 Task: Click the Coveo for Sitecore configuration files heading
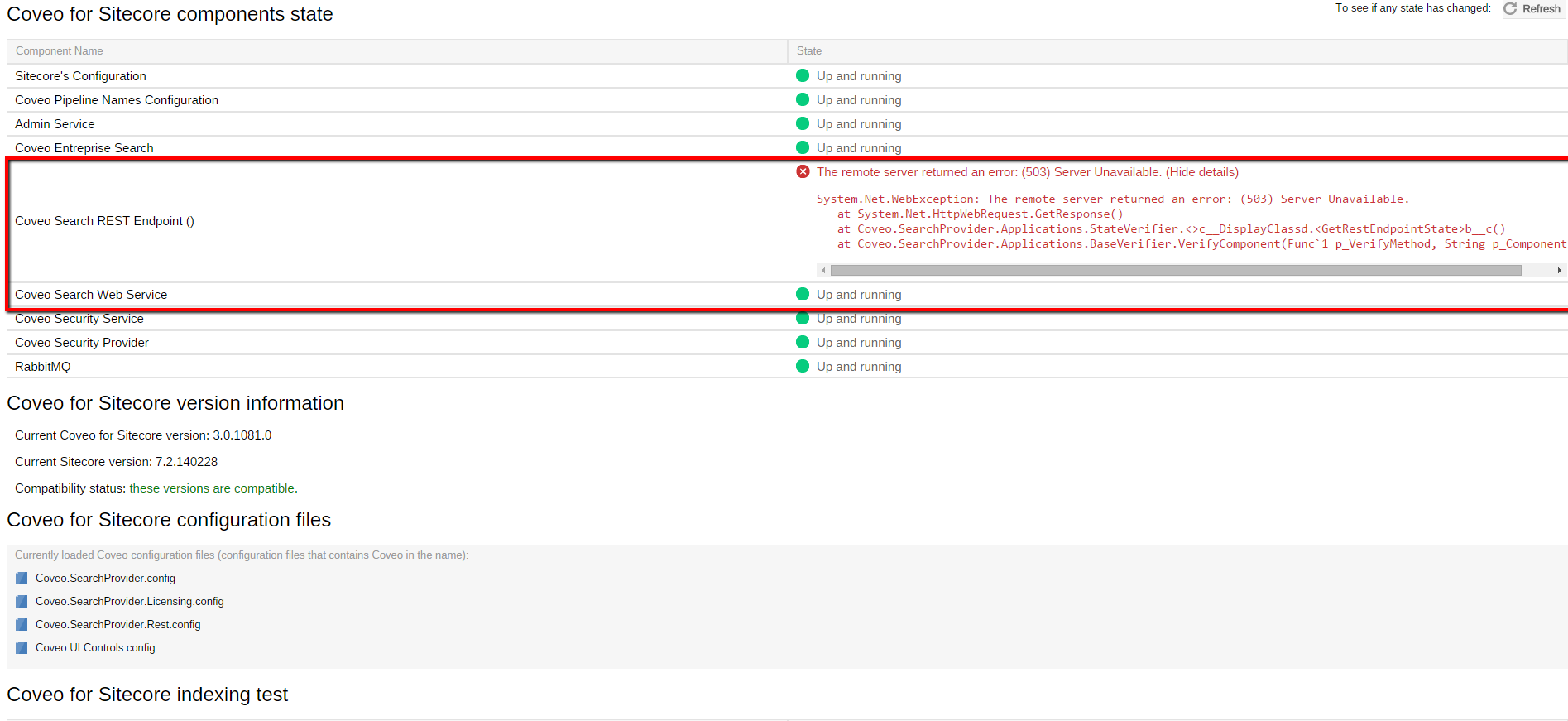point(169,520)
